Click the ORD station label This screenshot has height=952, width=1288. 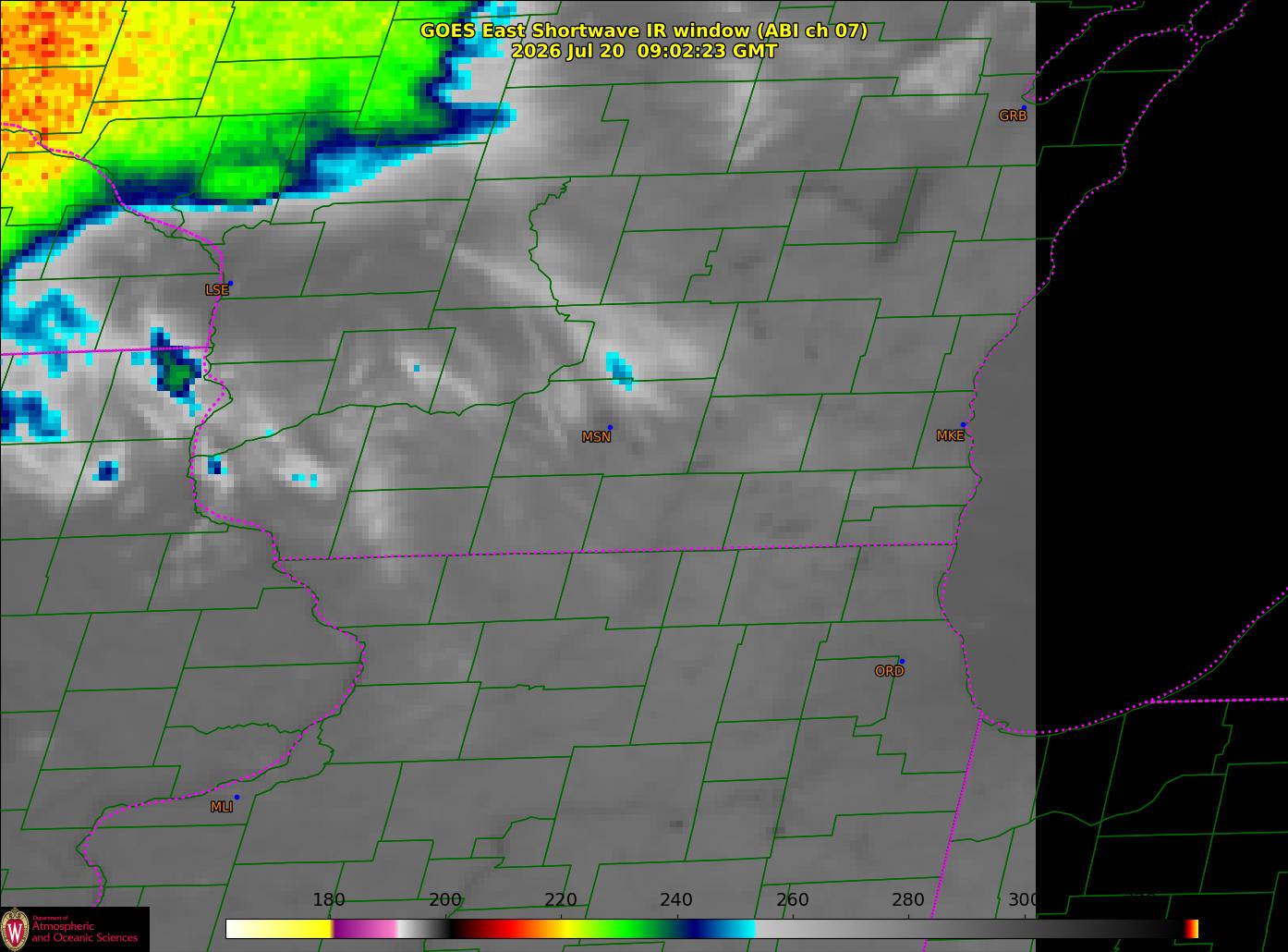pyautogui.click(x=889, y=671)
